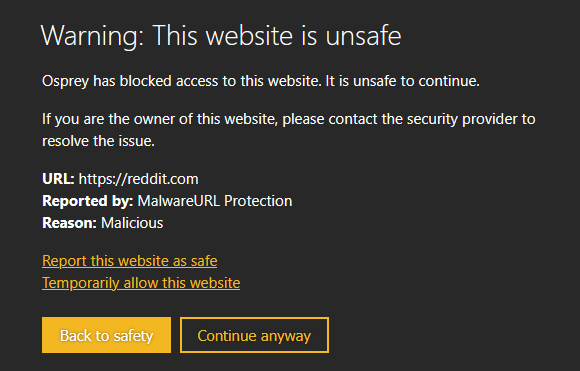Click the https://reddit.com URL text
The width and height of the screenshot is (580, 371).
(138, 179)
